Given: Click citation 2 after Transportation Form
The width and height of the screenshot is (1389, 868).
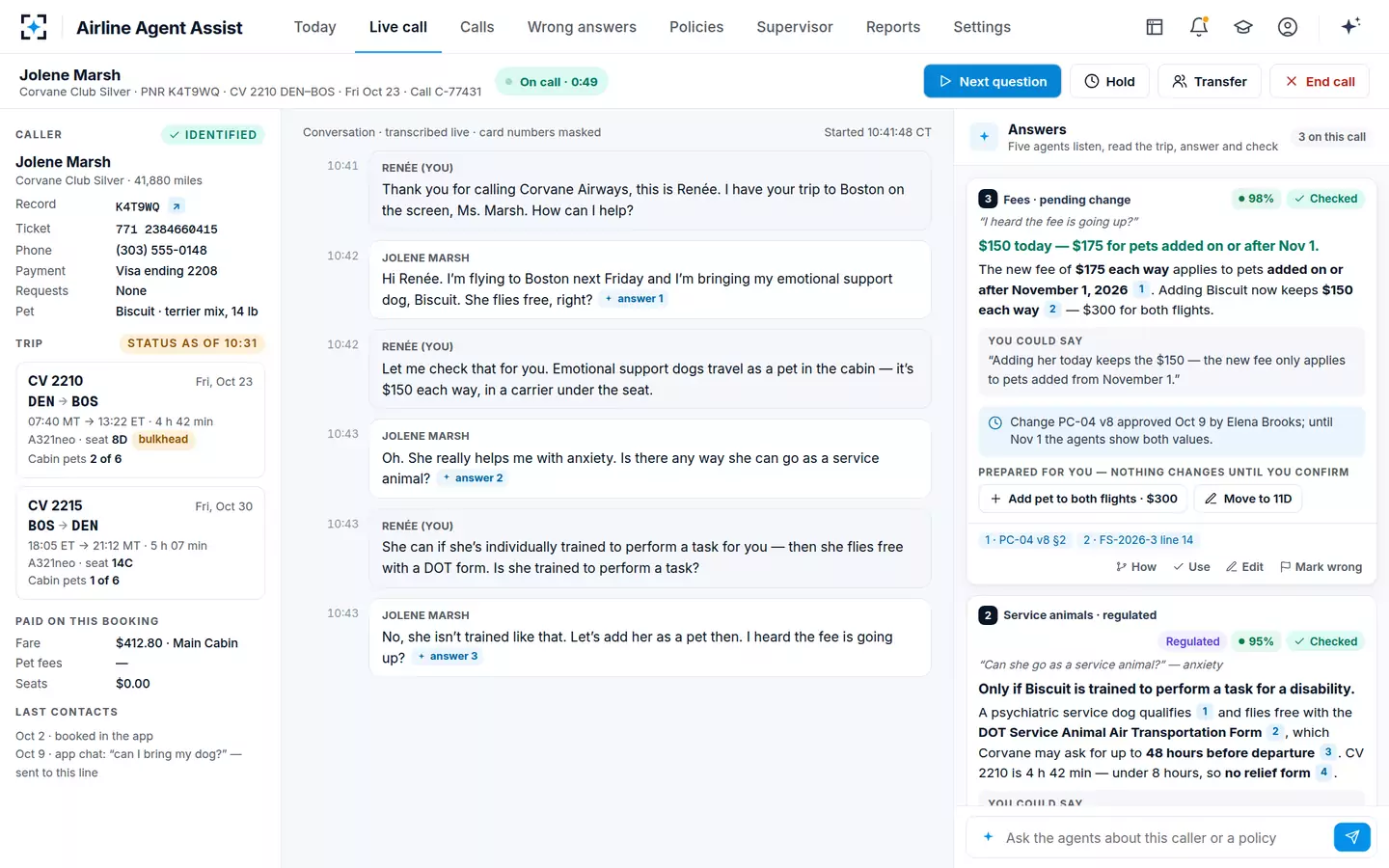Looking at the screenshot, I should pos(1275,732).
